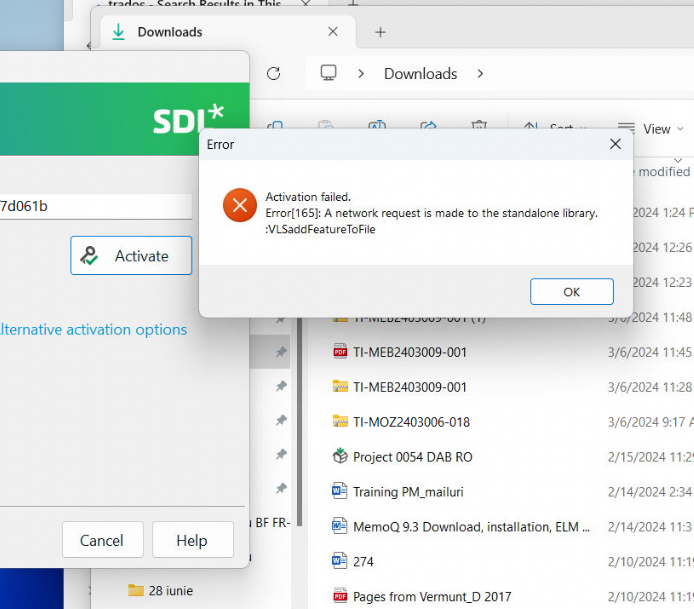
Task: Click Cancel in the SDL activation window
Action: [x=103, y=540]
